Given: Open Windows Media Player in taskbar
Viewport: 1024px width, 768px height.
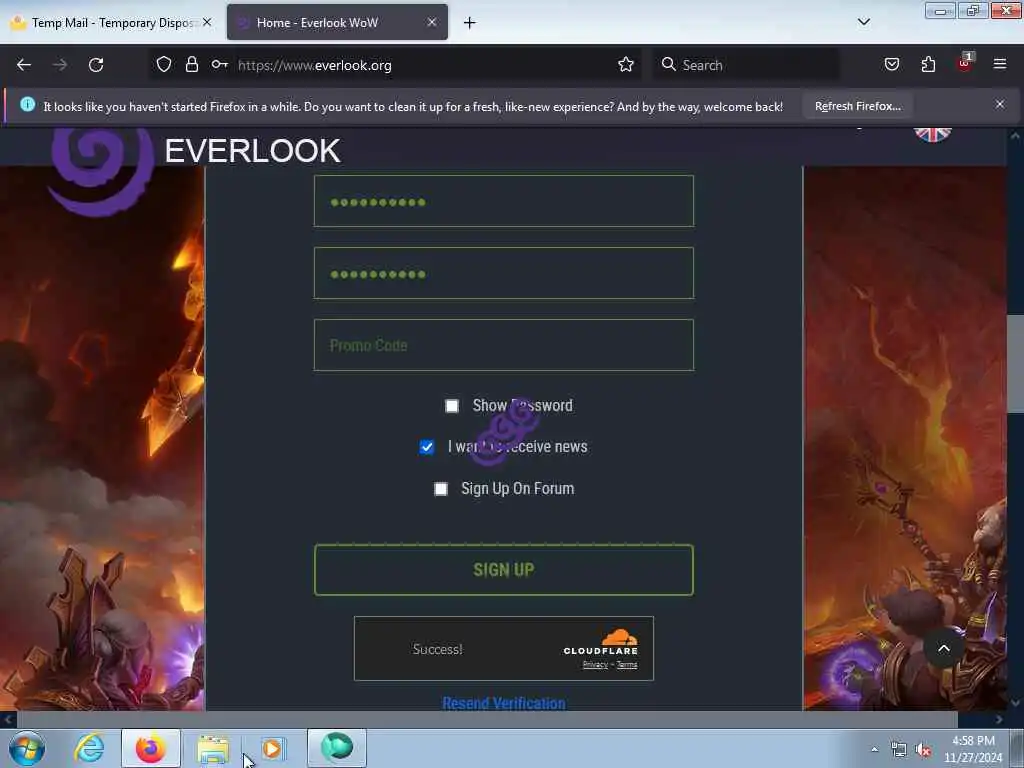Looking at the screenshot, I should pos(273,748).
